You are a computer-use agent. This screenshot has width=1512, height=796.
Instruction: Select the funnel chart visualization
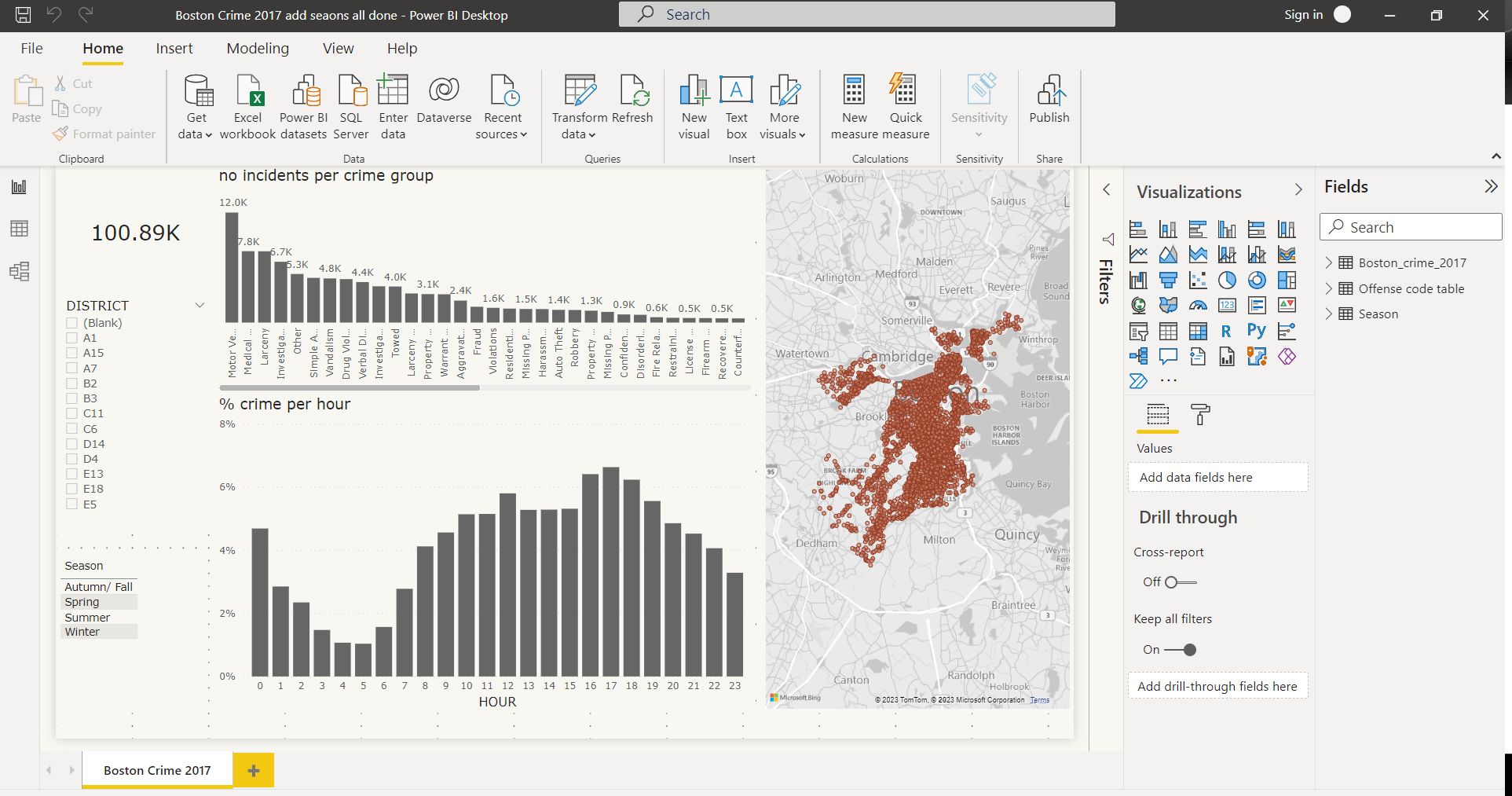(1168, 281)
